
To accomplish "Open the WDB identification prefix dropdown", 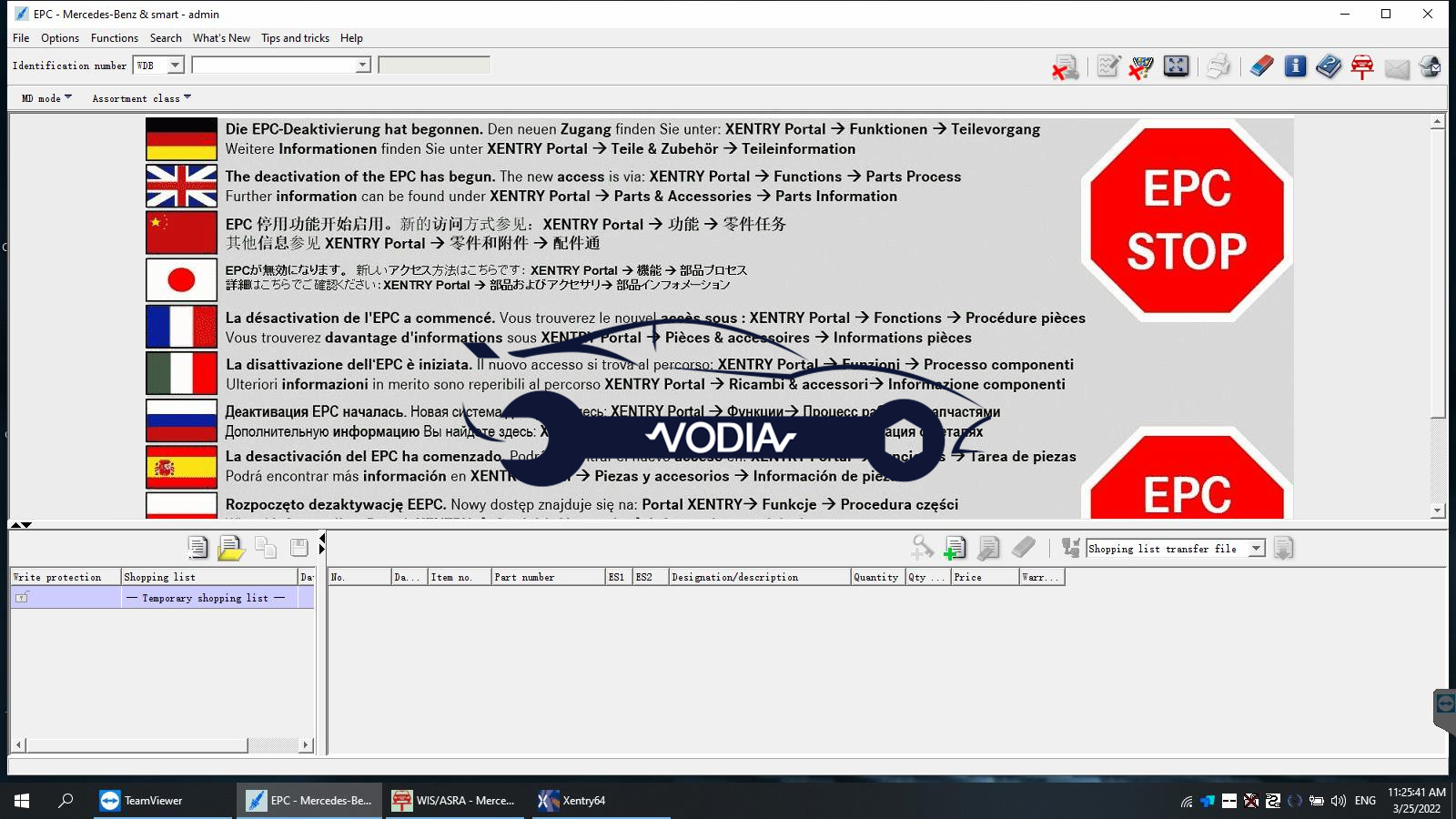I will [x=175, y=66].
